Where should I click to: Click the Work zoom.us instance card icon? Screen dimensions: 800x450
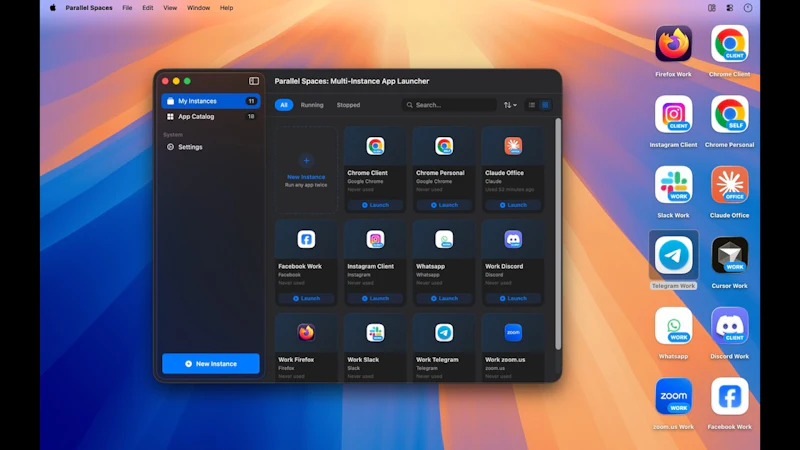[513, 333]
